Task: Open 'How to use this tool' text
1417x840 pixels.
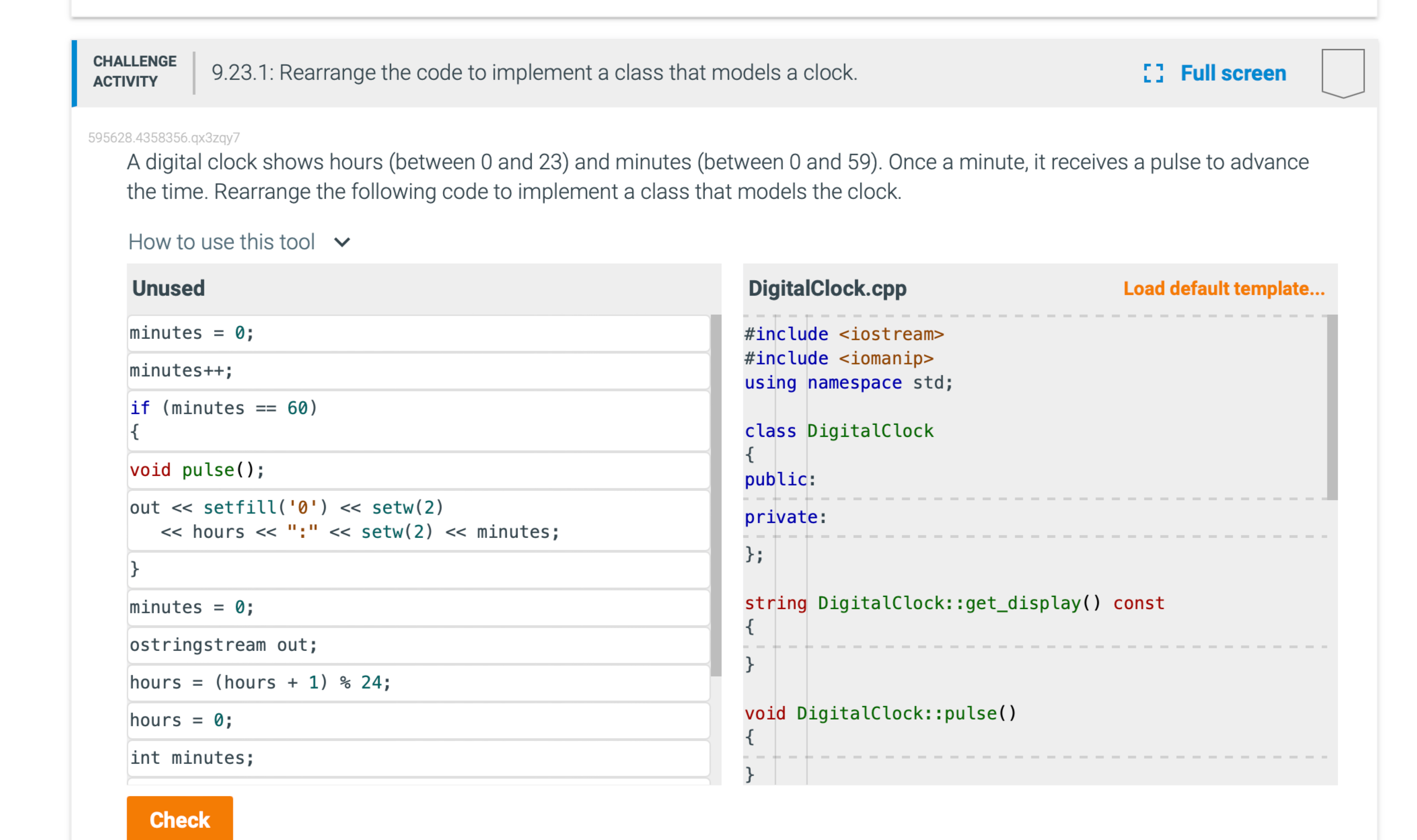Action: point(221,242)
